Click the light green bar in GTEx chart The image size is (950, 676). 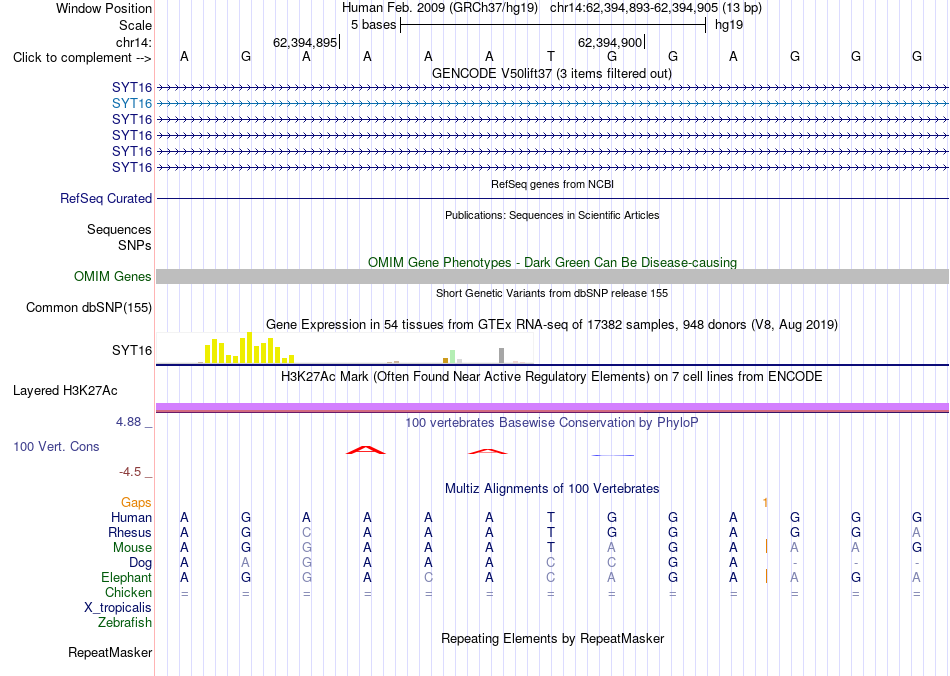point(453,357)
